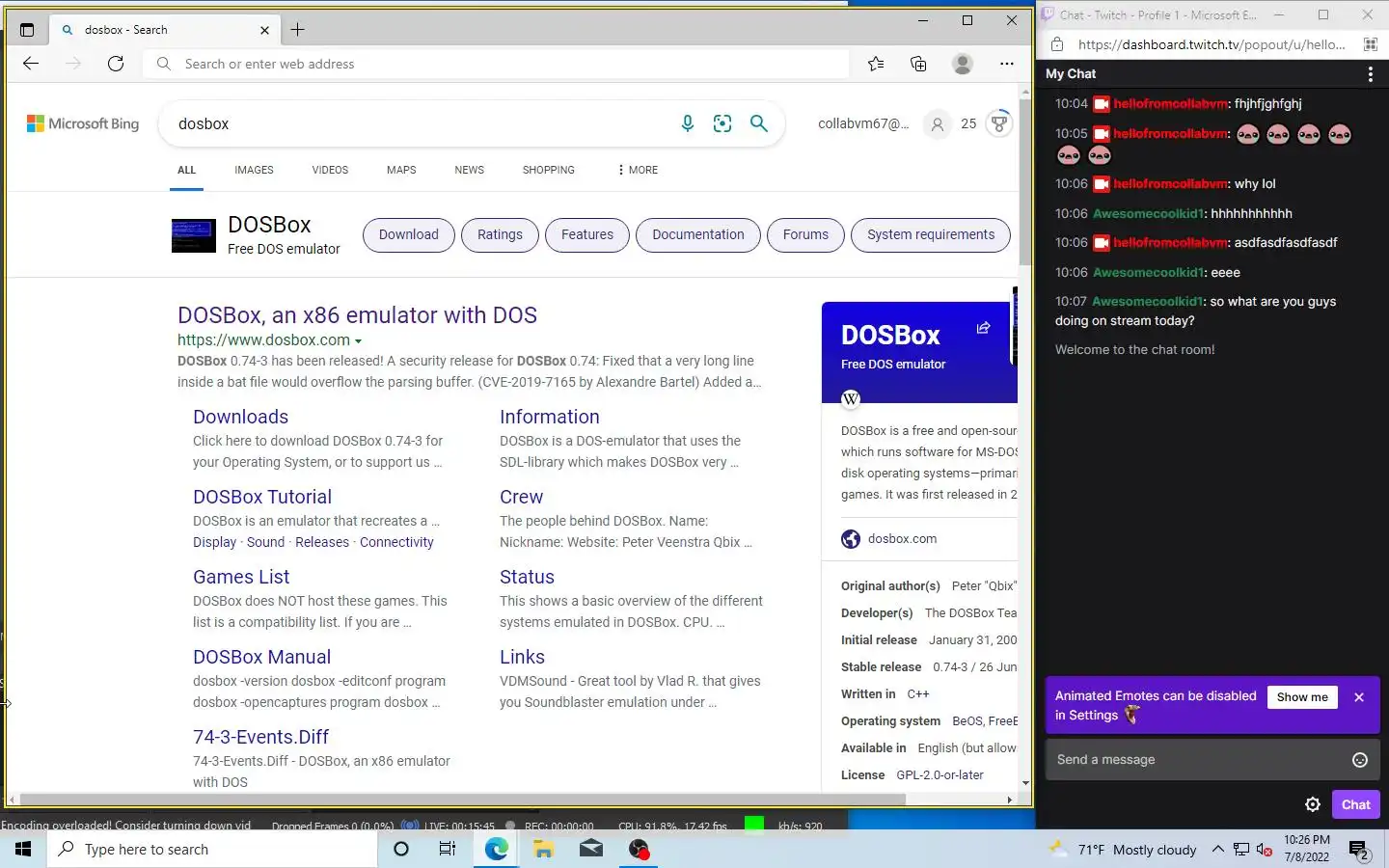Open Twitch chat options three-dot menu
This screenshot has height=868, width=1389.
click(1371, 74)
